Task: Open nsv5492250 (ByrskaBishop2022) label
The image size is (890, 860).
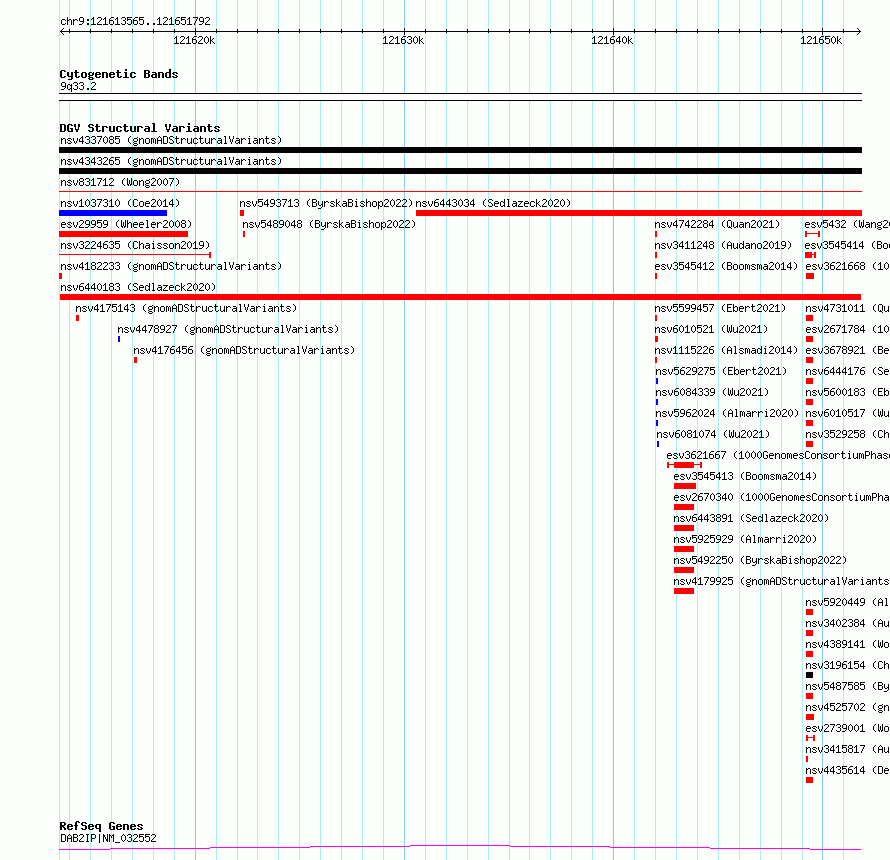Action: coord(761,560)
